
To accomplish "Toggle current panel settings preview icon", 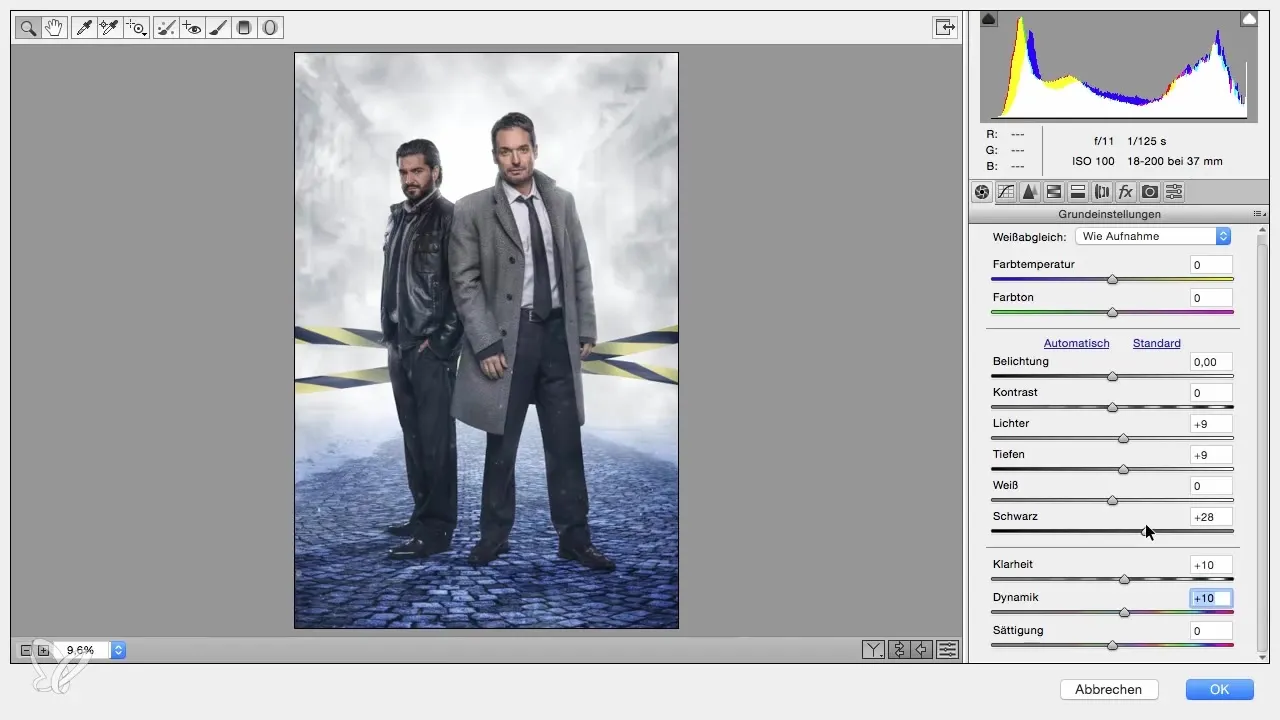I will (x=947, y=650).
